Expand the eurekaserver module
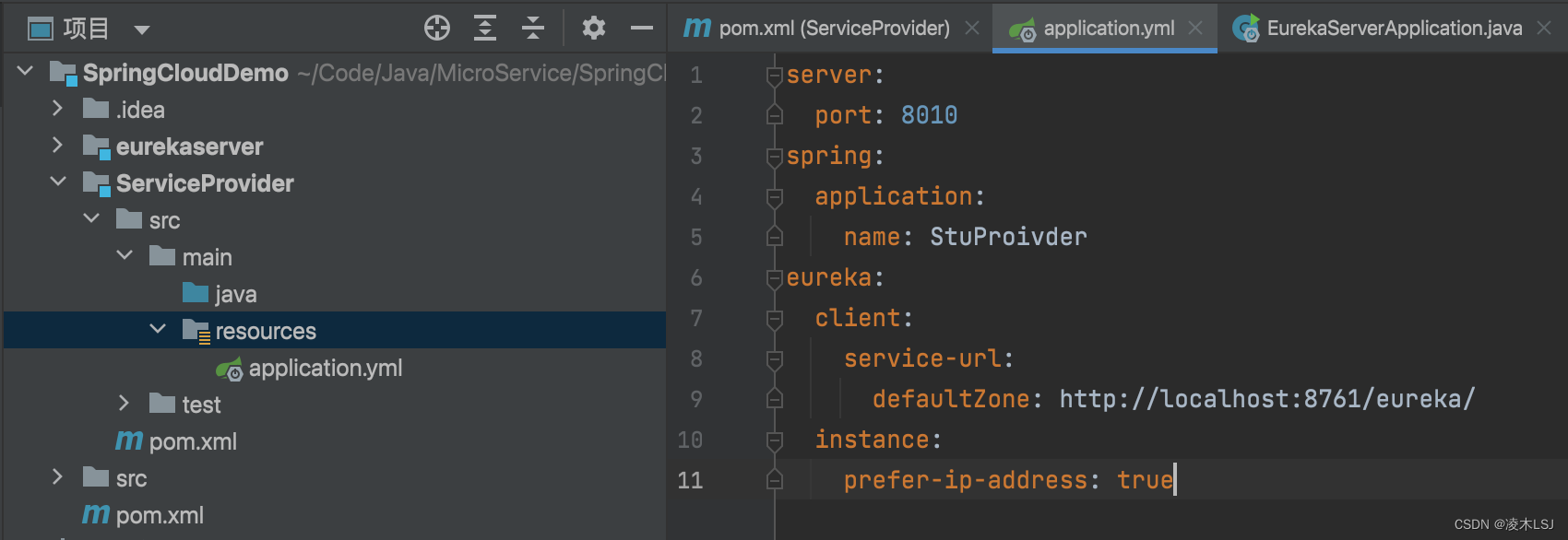 point(57,145)
